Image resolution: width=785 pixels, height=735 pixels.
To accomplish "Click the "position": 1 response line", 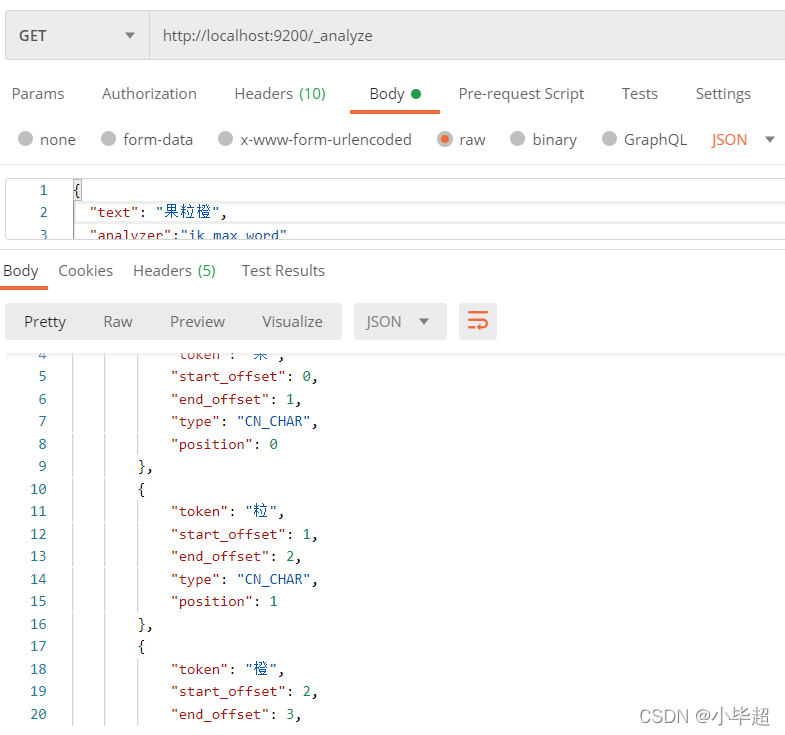I will tap(224, 601).
